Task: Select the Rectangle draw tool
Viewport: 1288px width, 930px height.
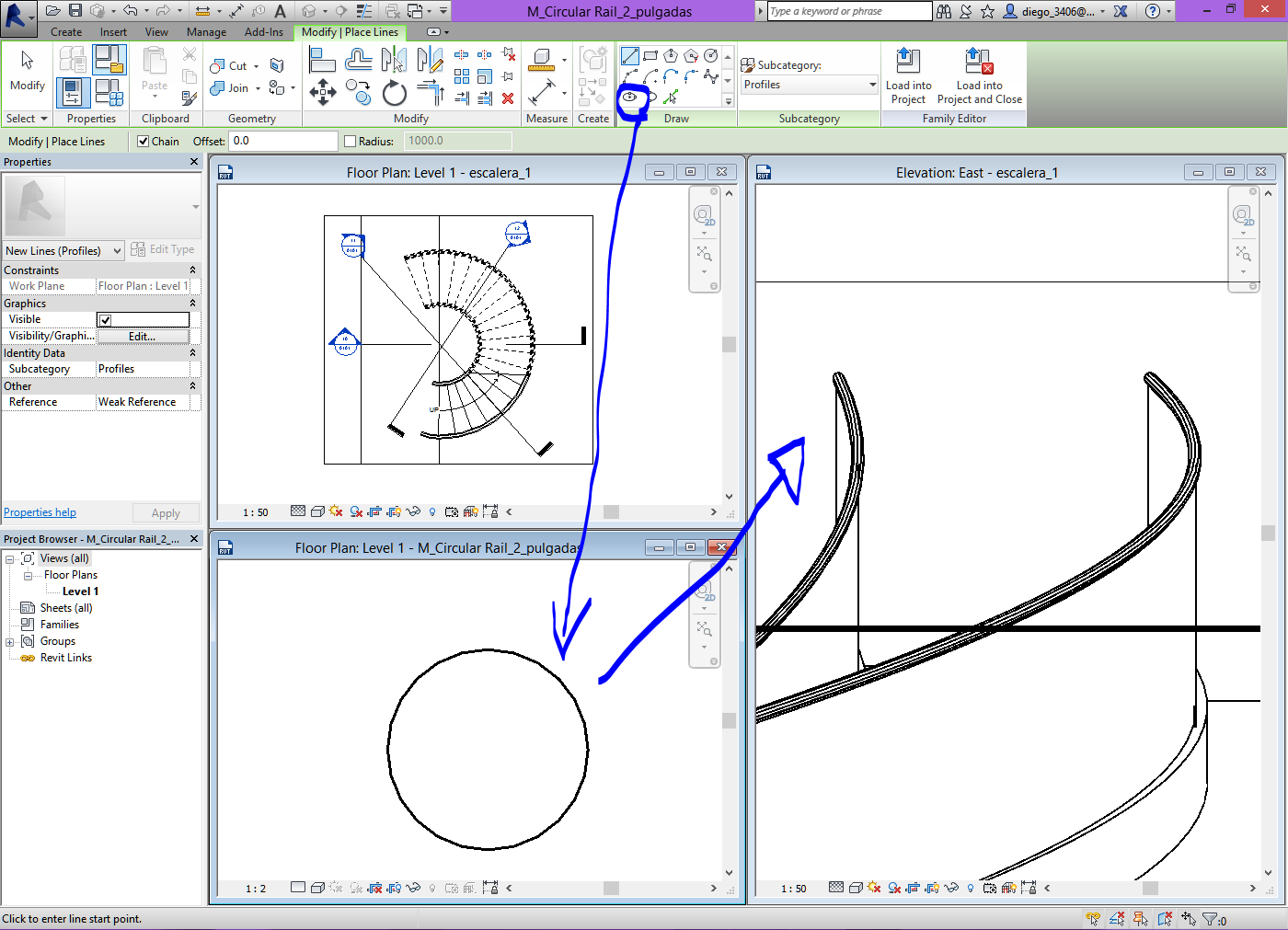Action: tap(650, 56)
